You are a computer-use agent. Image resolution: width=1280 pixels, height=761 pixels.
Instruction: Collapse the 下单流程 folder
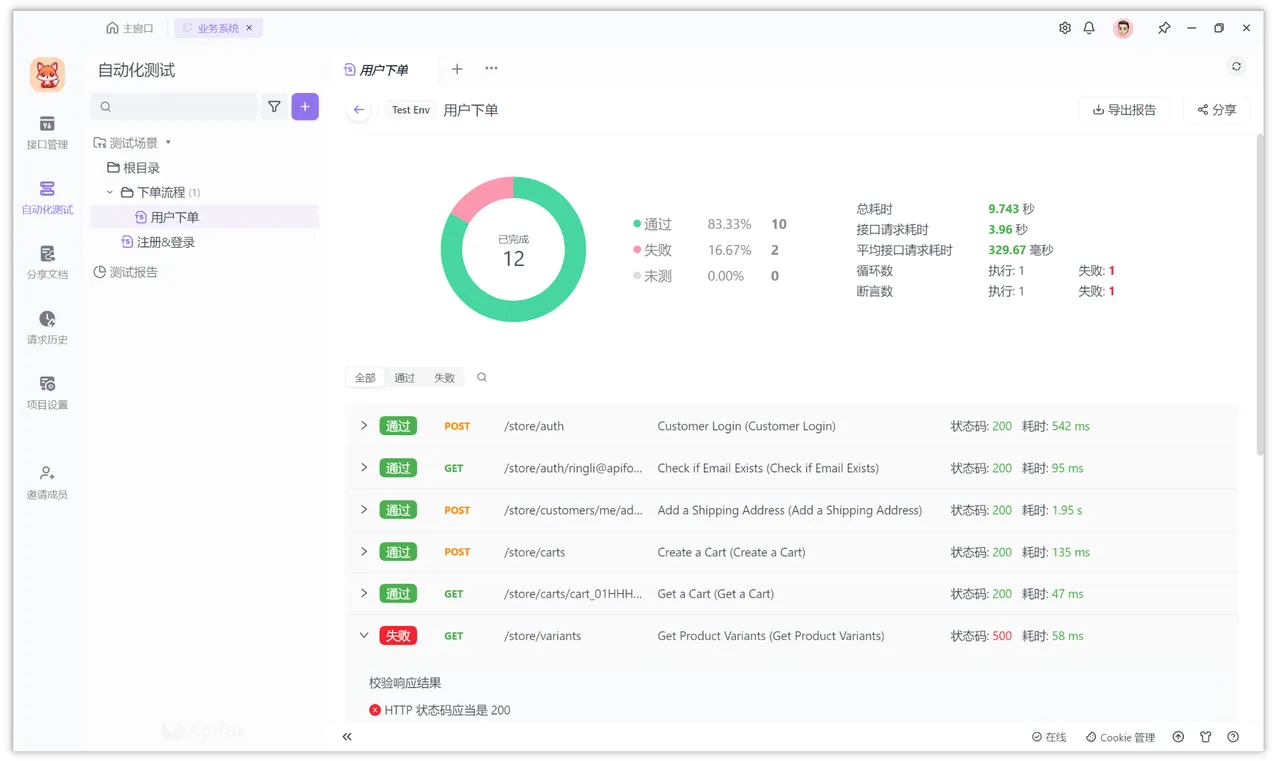click(110, 192)
